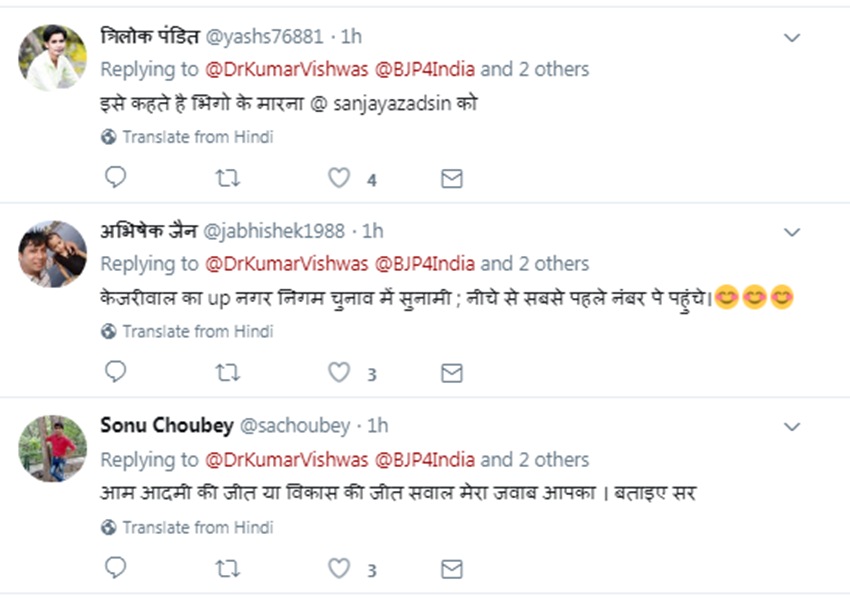Message Sonu Choubey's tweet using envelope icon
Screen dimensions: 850x610
click(452, 568)
